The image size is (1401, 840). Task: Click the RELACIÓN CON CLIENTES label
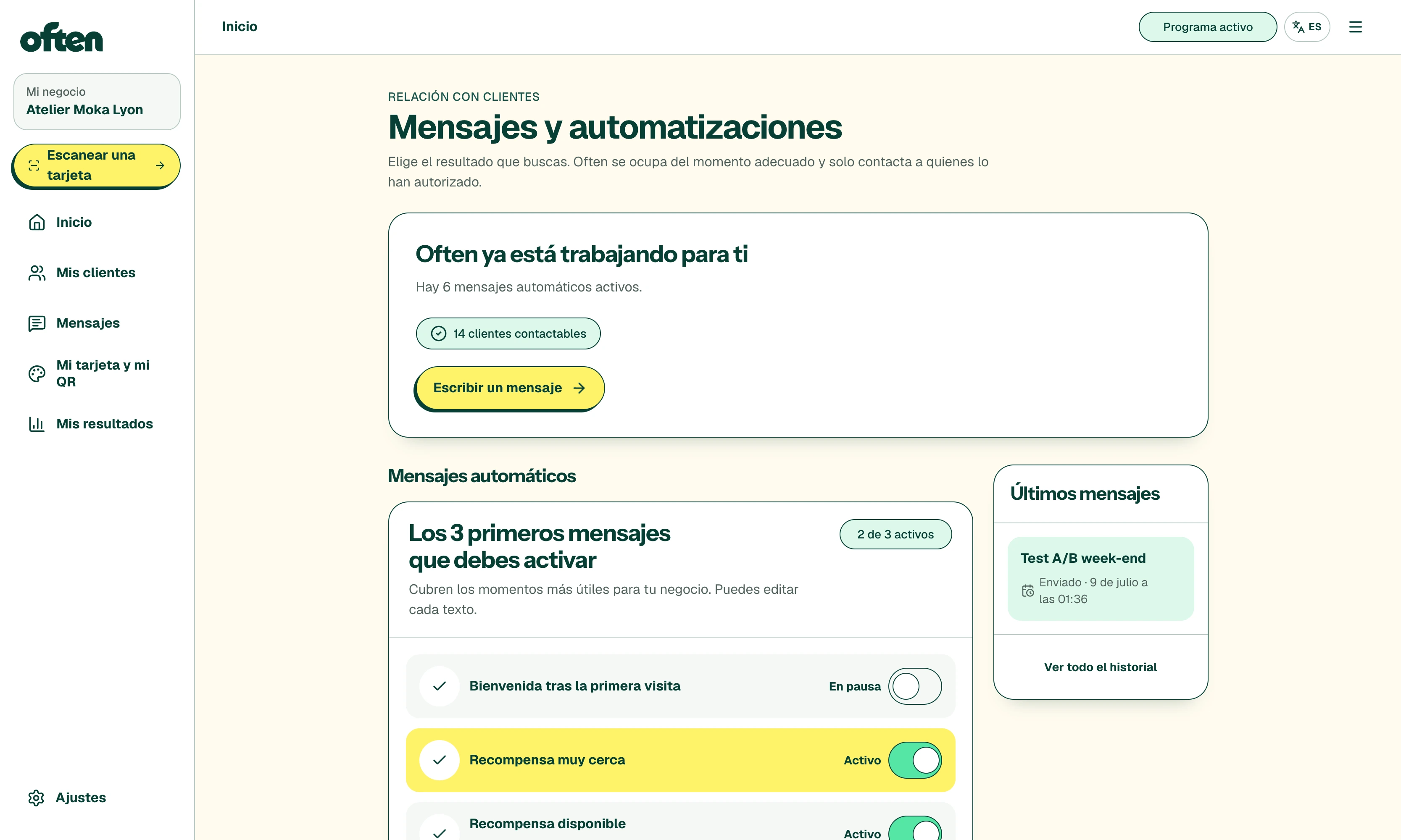(463, 97)
